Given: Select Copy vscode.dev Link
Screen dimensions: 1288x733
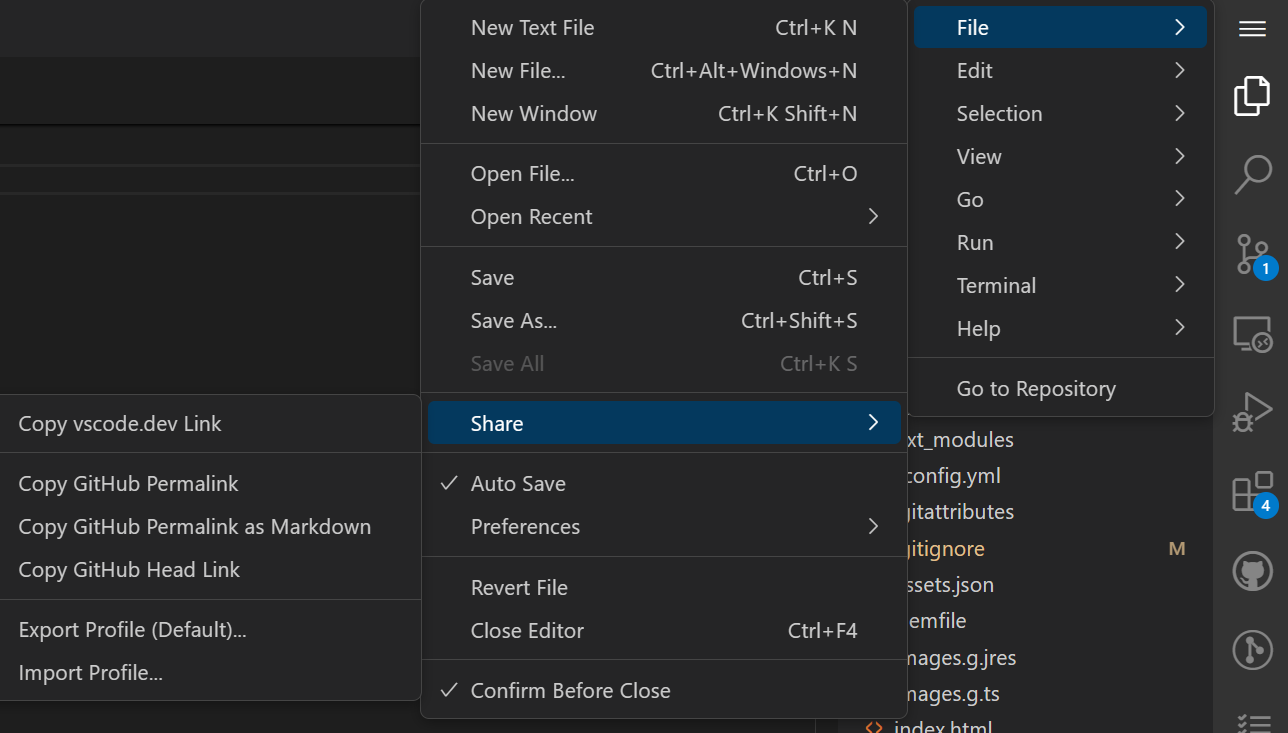Looking at the screenshot, I should coord(209,424).
